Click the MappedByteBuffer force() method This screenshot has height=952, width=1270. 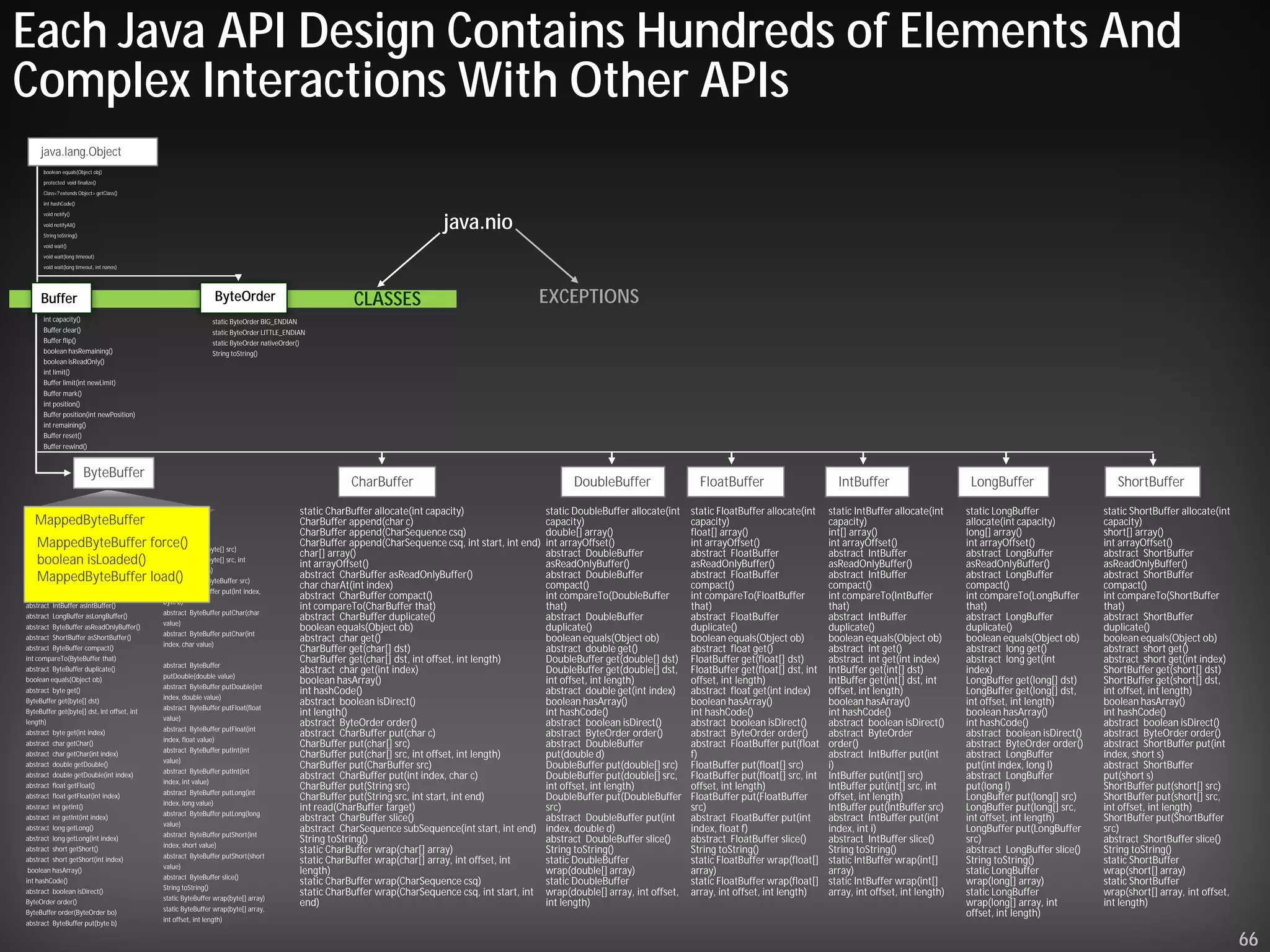[112, 542]
